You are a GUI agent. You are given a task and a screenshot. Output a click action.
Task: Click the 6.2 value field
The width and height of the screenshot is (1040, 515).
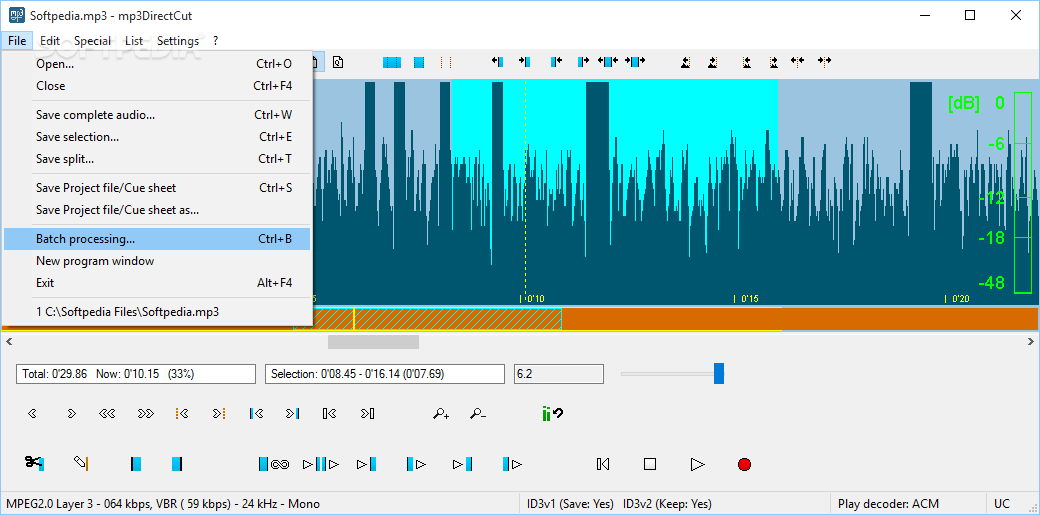[559, 374]
